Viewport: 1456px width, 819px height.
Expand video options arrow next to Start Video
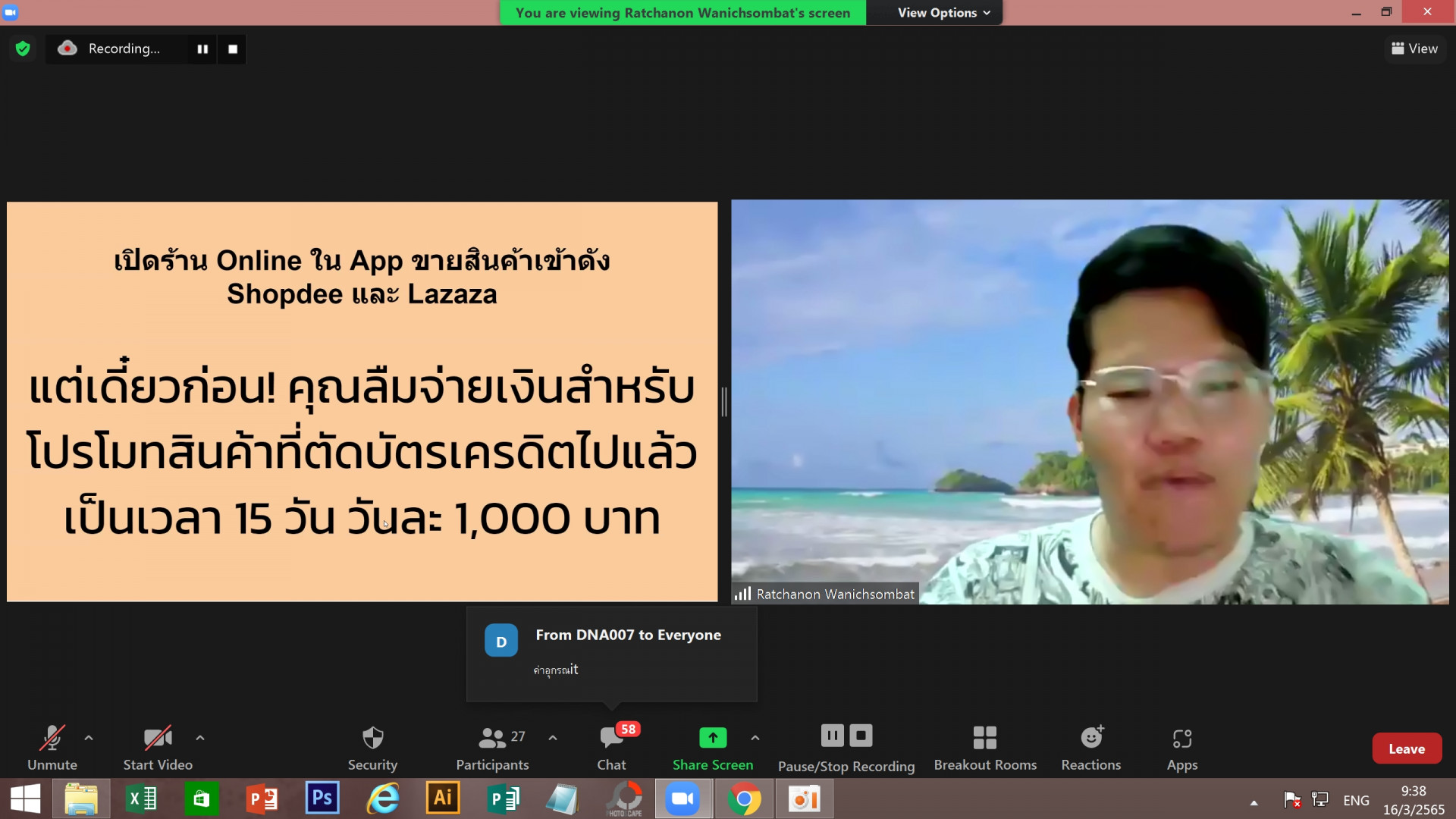pos(200,738)
